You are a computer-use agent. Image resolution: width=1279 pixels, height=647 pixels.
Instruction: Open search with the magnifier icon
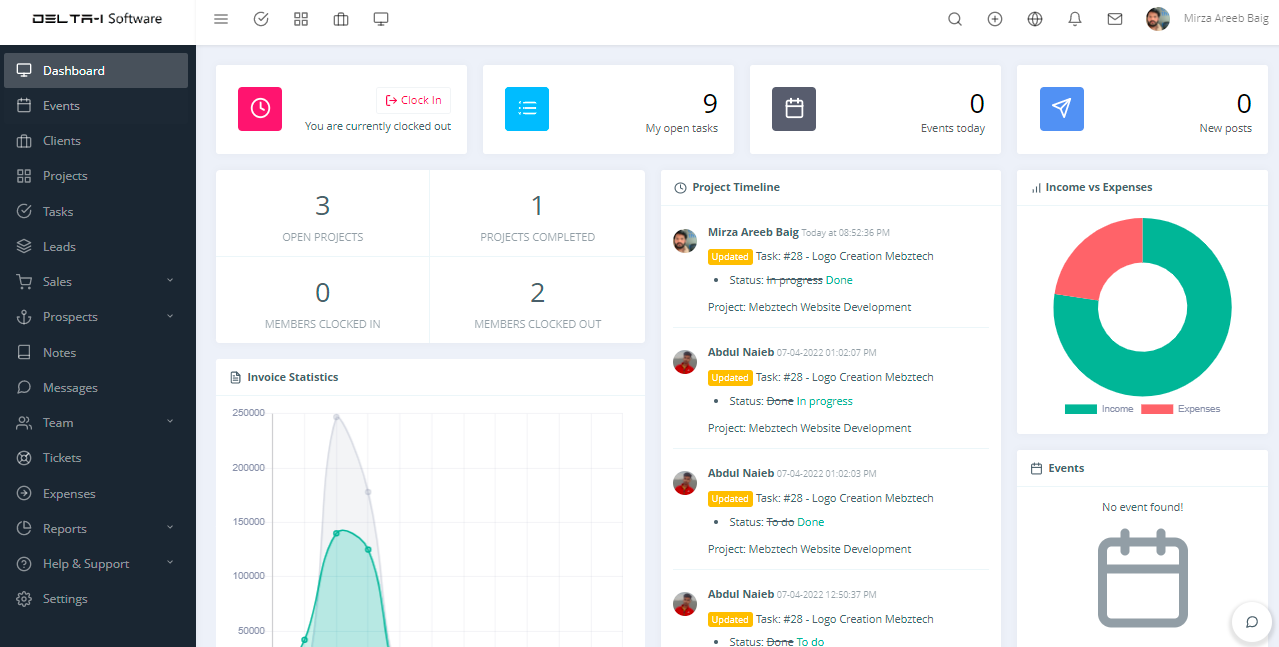point(955,19)
